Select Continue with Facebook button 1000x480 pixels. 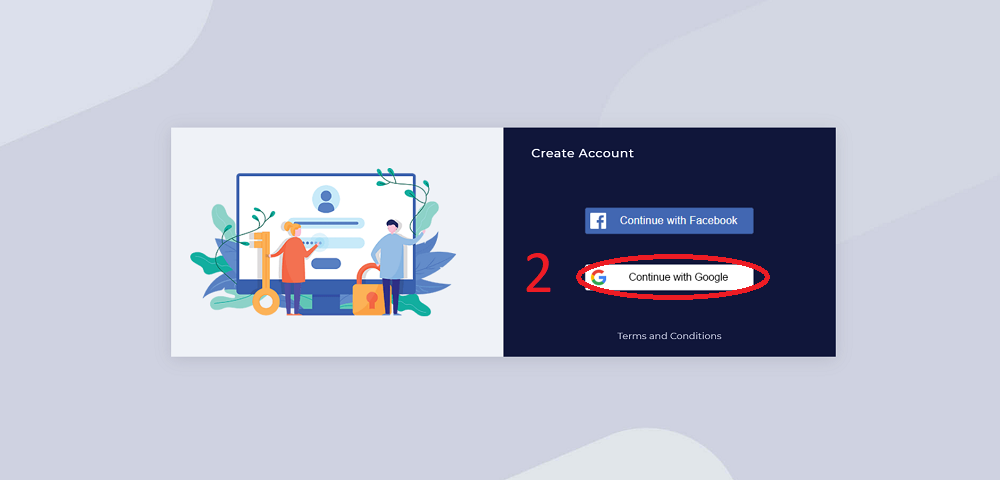[669, 221]
